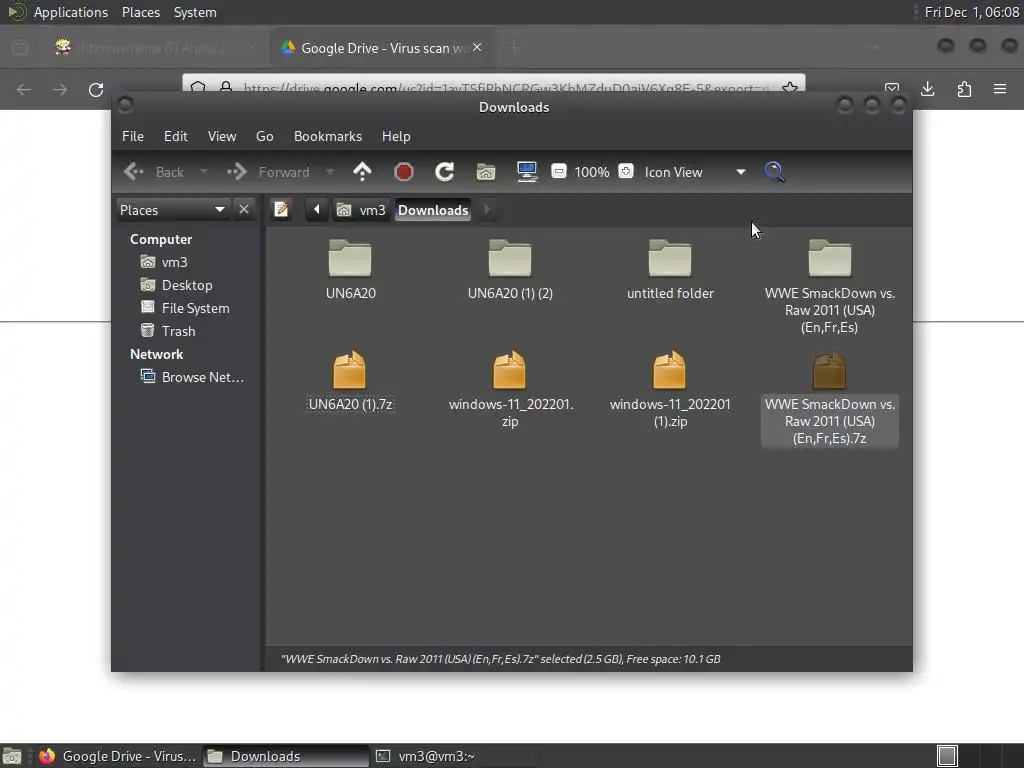Screen dimensions: 1024x768
Task: Toggle the location text entry pencil icon
Action: pyautogui.click(x=281, y=210)
